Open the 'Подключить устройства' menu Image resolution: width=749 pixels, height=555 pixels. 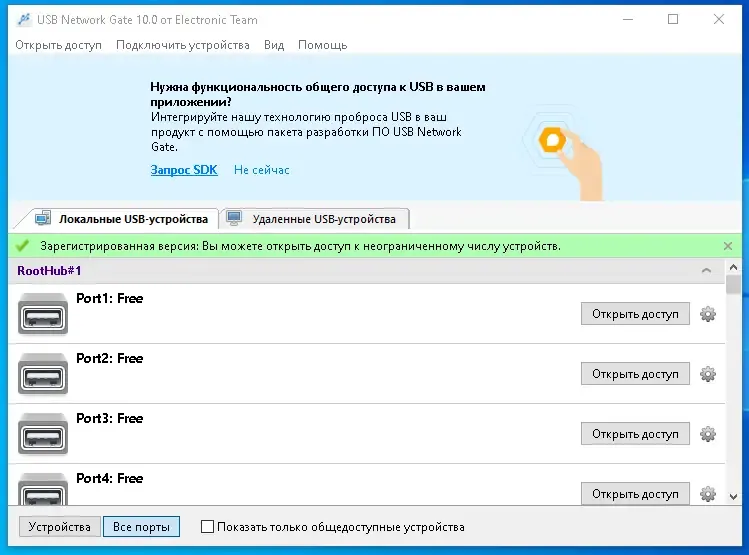pos(182,45)
